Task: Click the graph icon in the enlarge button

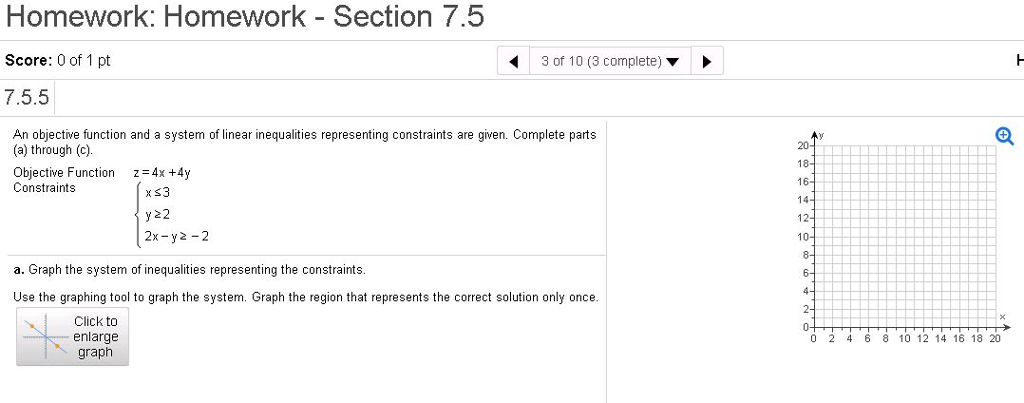Action: [x=43, y=337]
